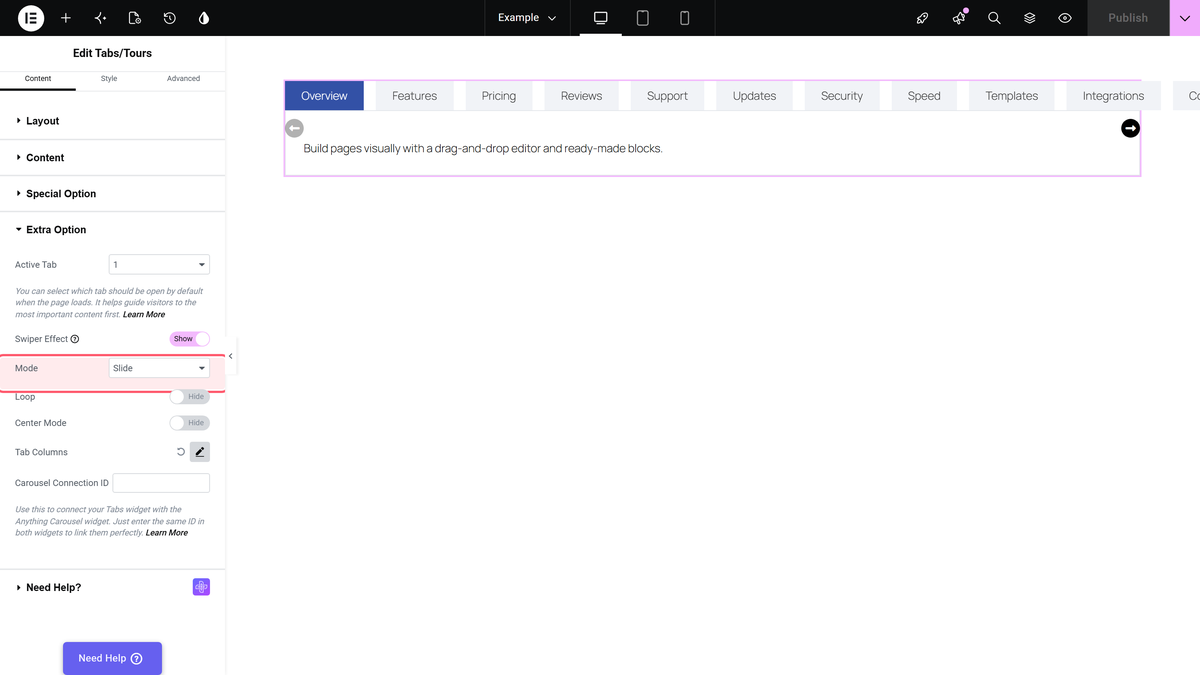Image resolution: width=1200 pixels, height=675 pixels.
Task: Click into the Carousel Connection ID field
Action: (161, 483)
